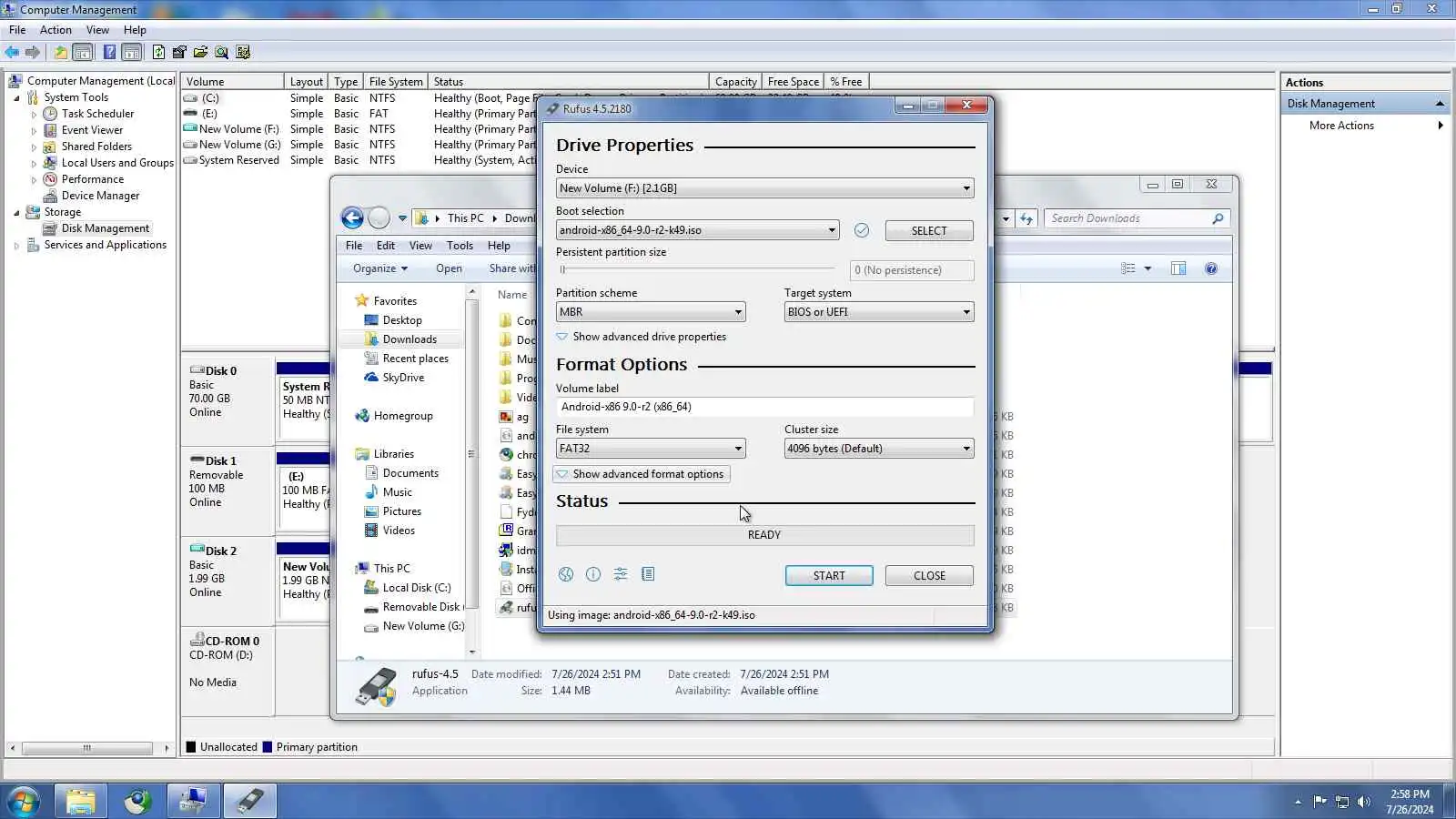1456x819 pixels.
Task: Click Organize in the Explorer toolbar
Action: tap(380, 268)
